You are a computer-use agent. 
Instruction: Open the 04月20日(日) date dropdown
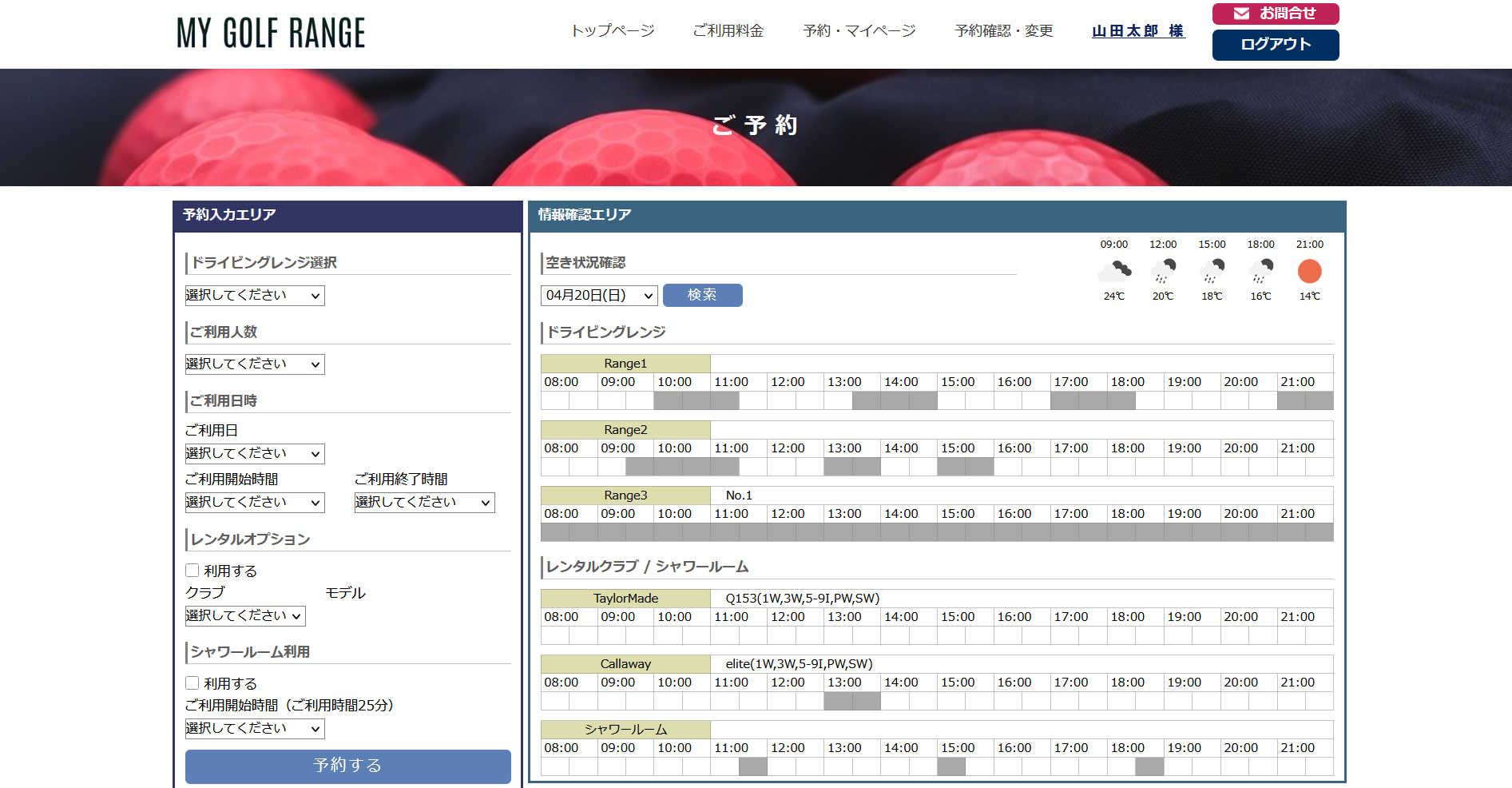[599, 296]
